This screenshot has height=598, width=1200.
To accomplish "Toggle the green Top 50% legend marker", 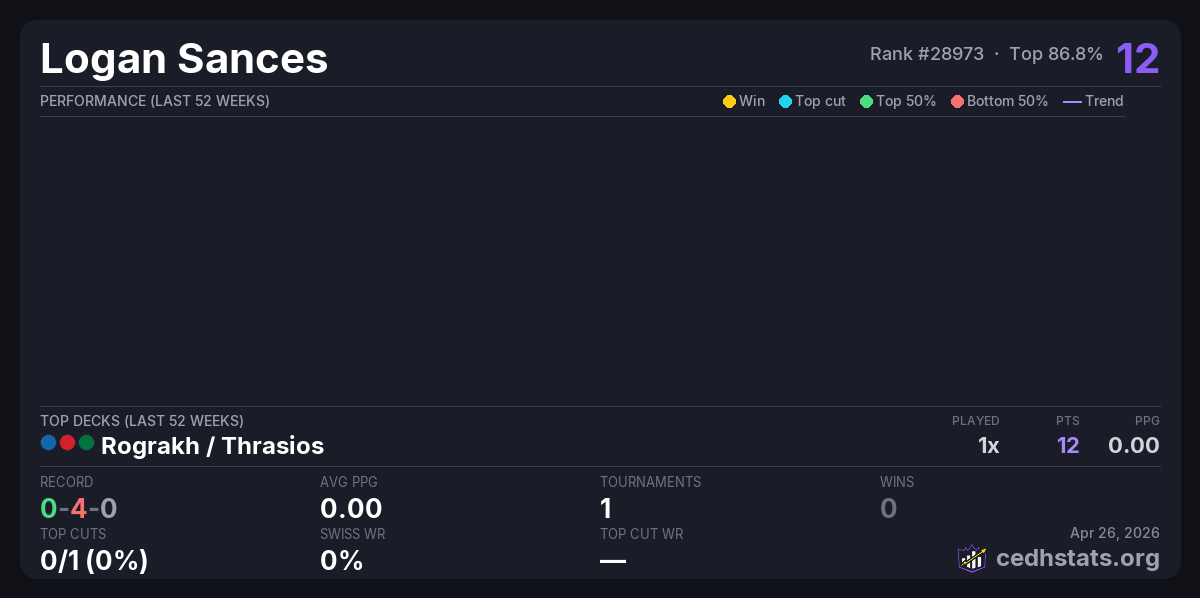I will point(866,101).
